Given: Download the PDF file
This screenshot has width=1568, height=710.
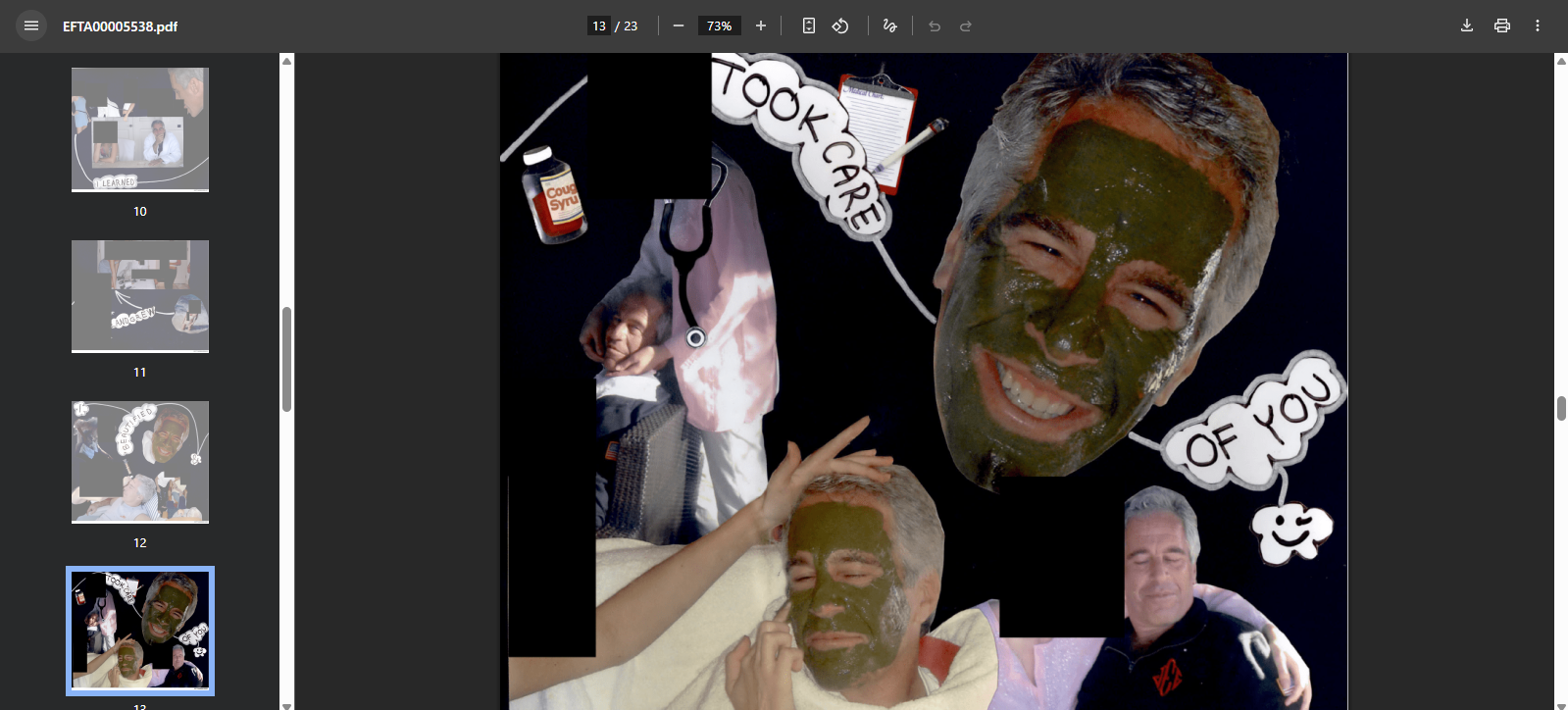Looking at the screenshot, I should coord(1467,25).
